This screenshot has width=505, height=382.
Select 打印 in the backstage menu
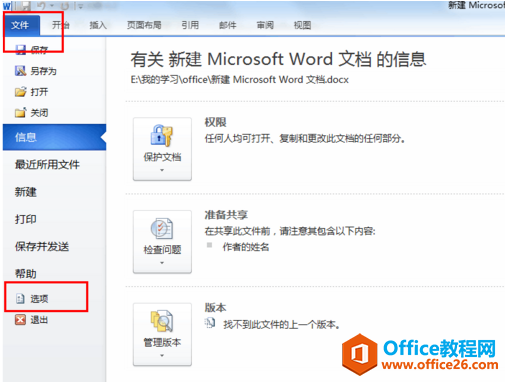26,219
